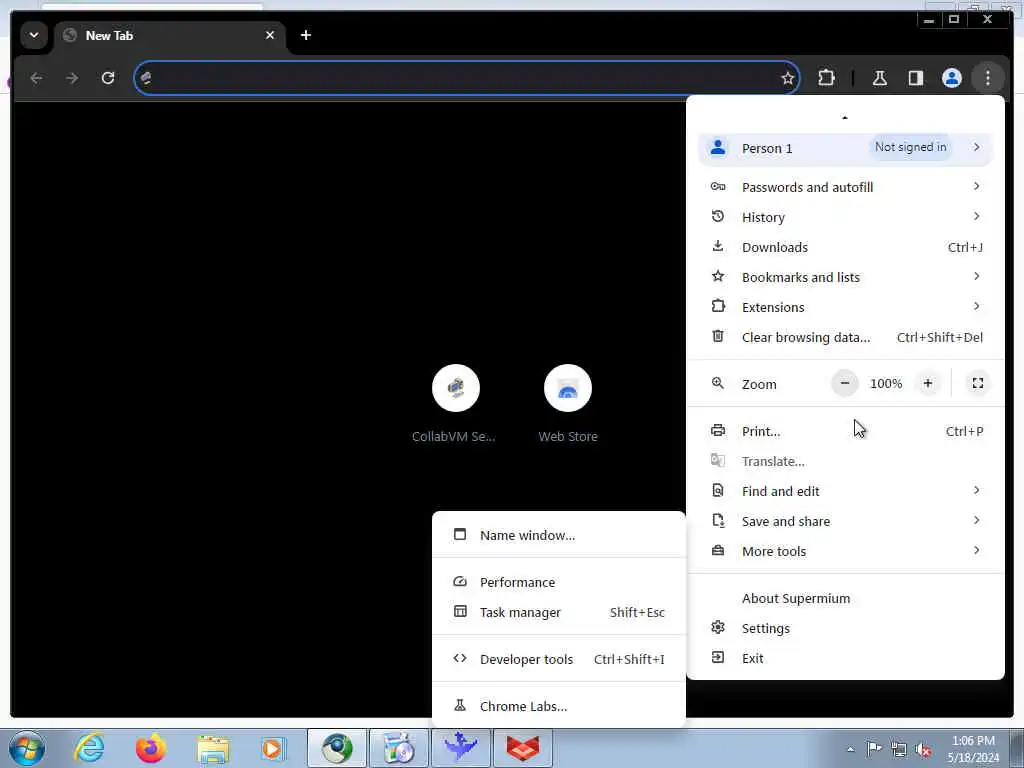The width and height of the screenshot is (1024, 768).
Task: Switch to Supermium taskbar button
Action: [x=337, y=748]
